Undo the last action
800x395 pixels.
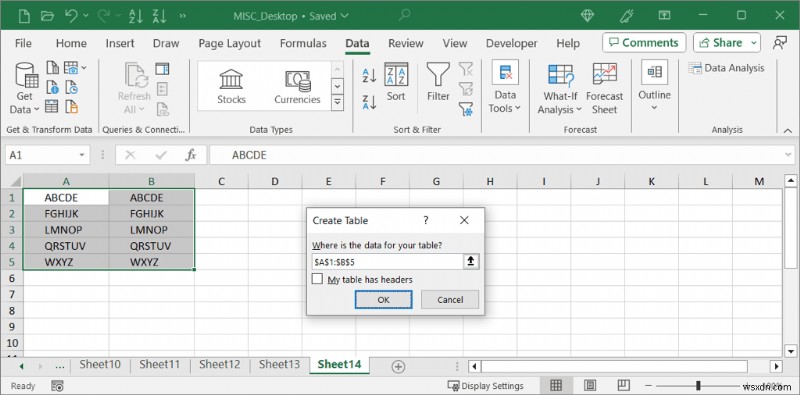point(70,16)
